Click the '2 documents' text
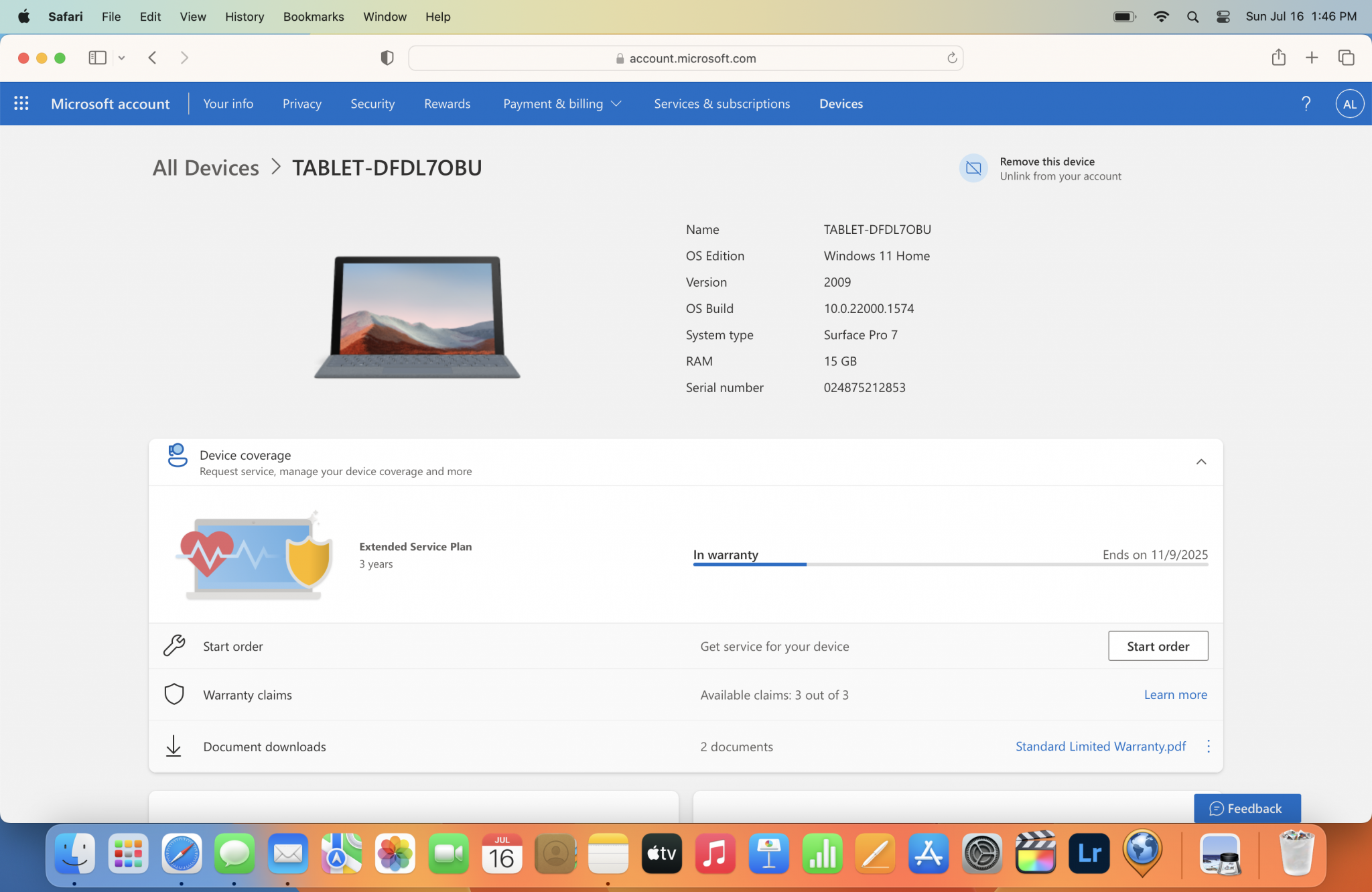This screenshot has height=892, width=1372. pyautogui.click(x=736, y=746)
